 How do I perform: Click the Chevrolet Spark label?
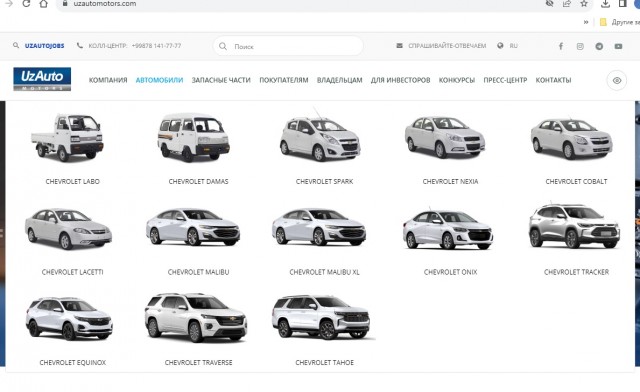point(324,181)
